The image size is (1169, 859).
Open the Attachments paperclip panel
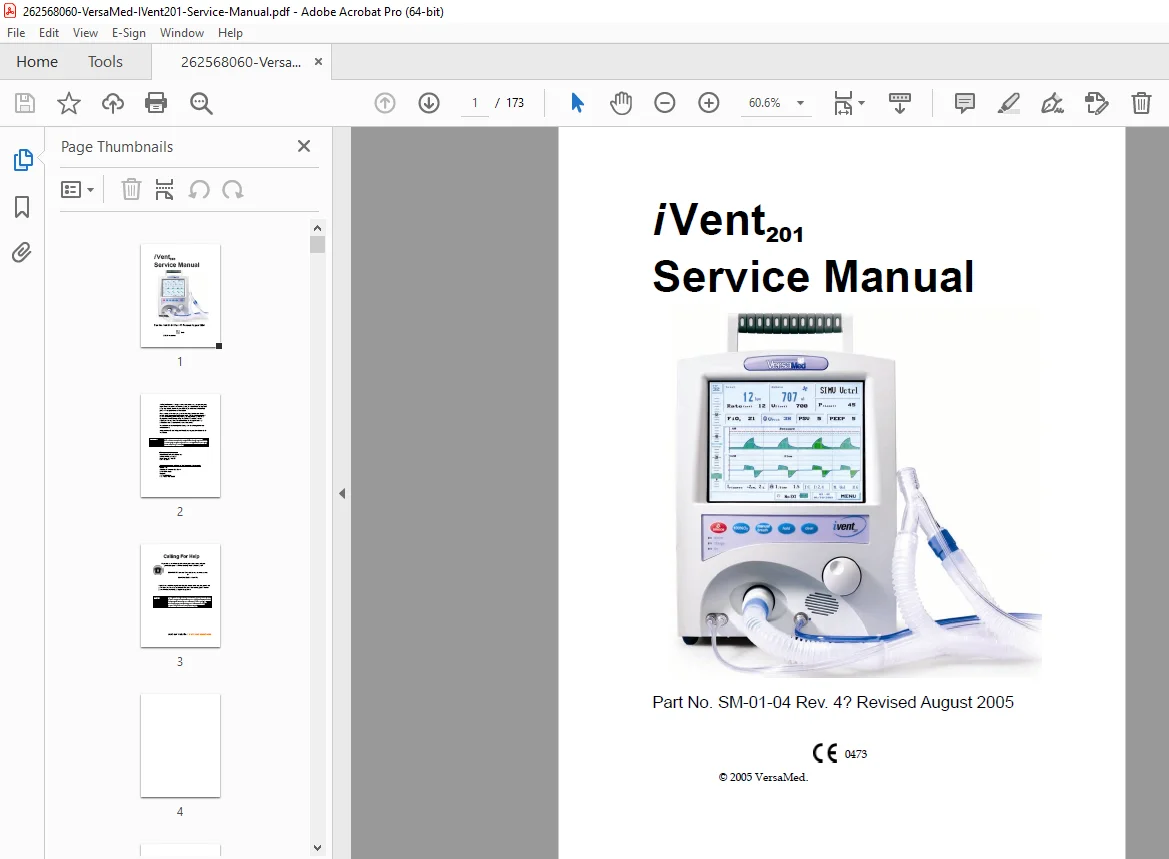(22, 253)
